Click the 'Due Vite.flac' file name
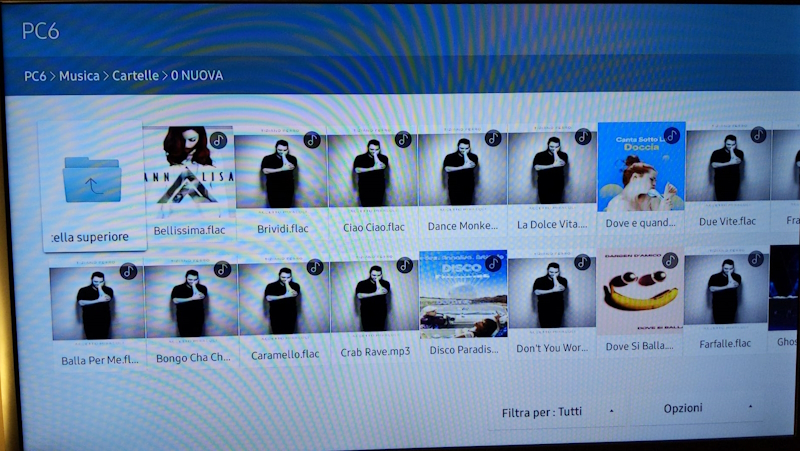This screenshot has width=800, height=451. [x=728, y=221]
